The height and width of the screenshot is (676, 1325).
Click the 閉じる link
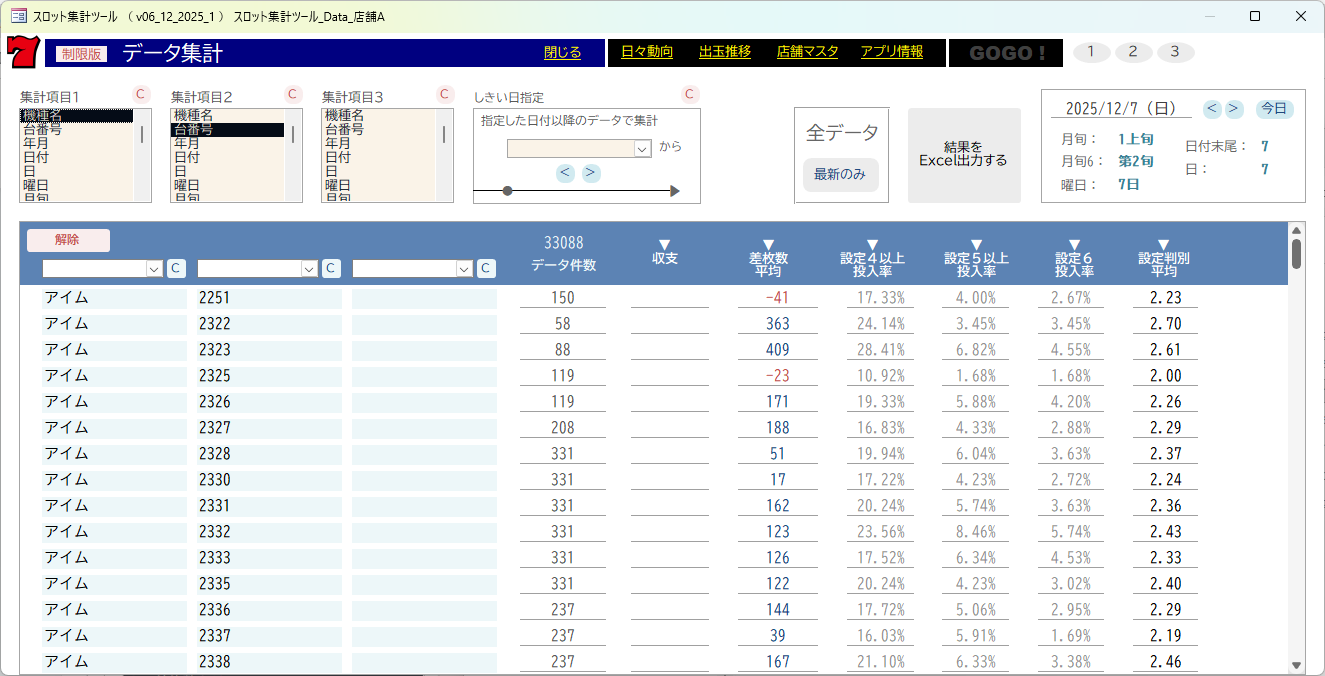pyautogui.click(x=563, y=52)
